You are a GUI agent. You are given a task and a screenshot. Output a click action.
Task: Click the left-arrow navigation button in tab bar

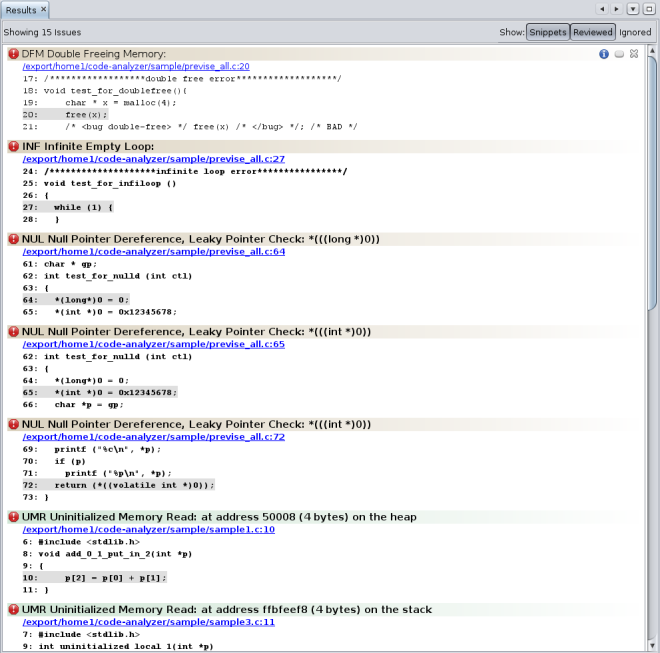tap(602, 9)
